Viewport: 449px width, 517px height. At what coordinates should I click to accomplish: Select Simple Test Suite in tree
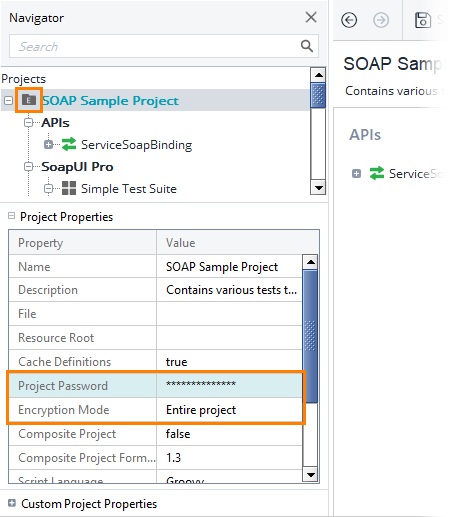pyautogui.click(x=129, y=189)
